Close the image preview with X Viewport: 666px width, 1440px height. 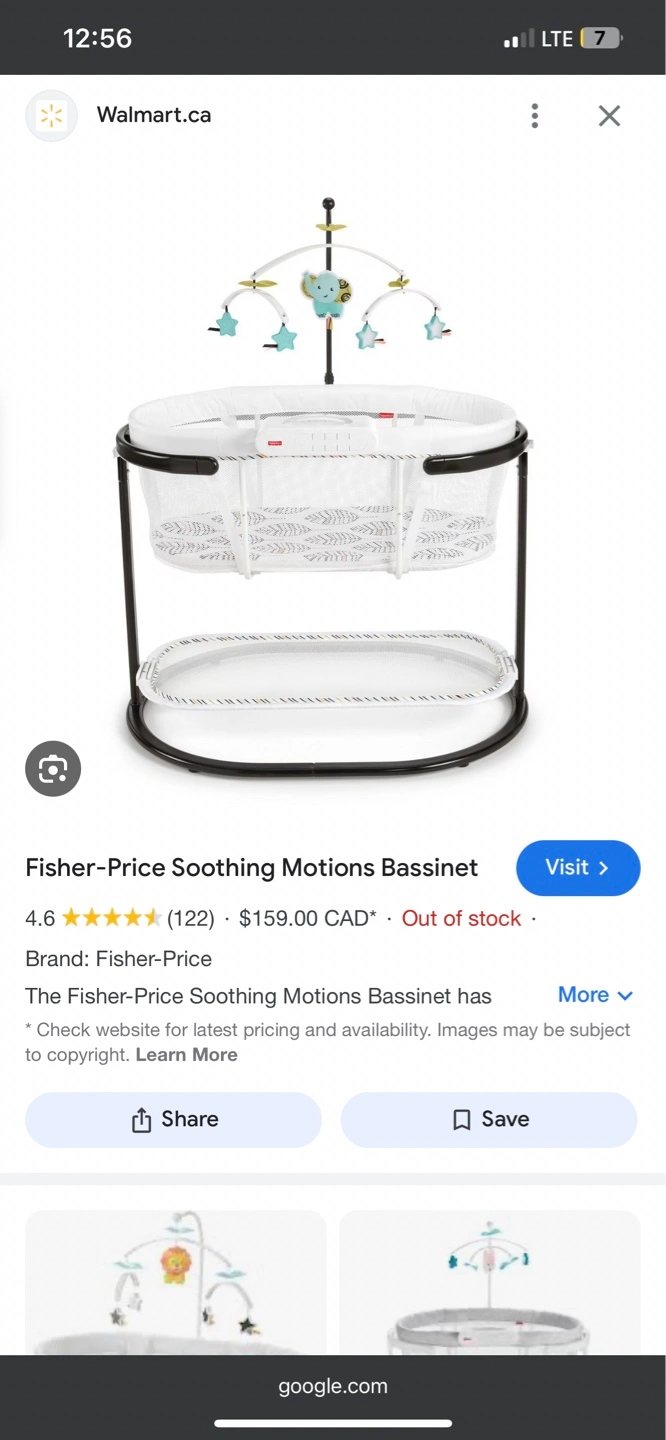[x=609, y=116]
